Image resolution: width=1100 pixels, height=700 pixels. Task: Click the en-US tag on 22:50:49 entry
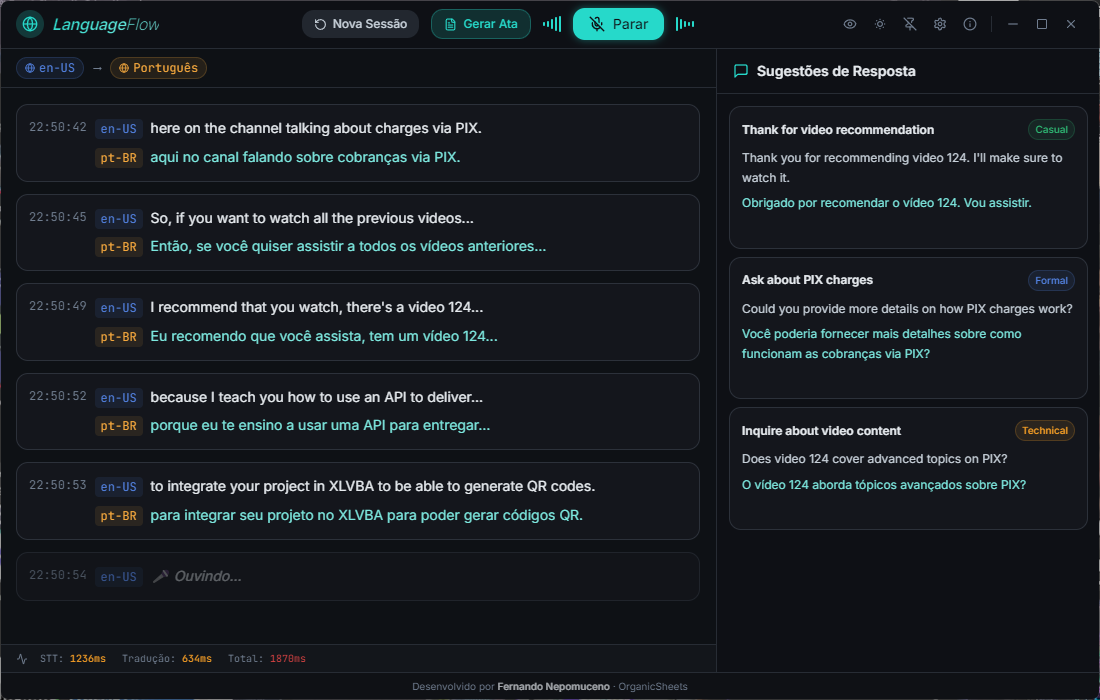119,308
